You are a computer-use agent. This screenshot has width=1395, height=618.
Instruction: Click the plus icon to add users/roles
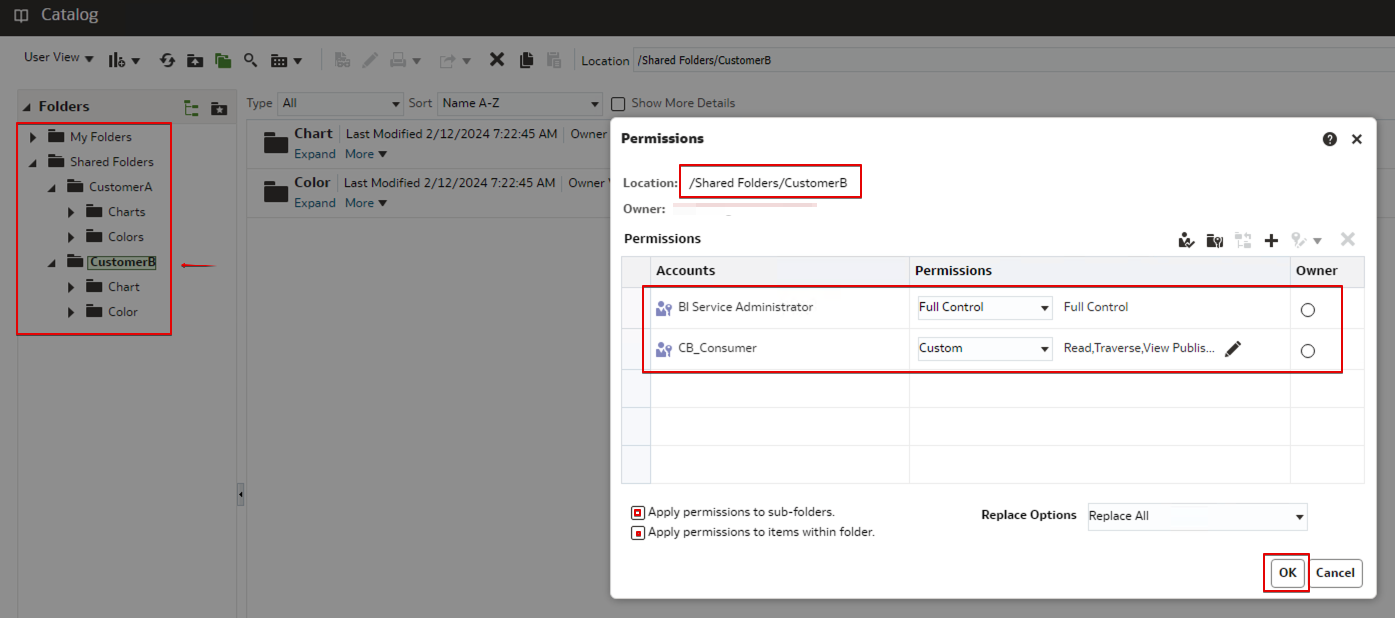click(x=1272, y=240)
